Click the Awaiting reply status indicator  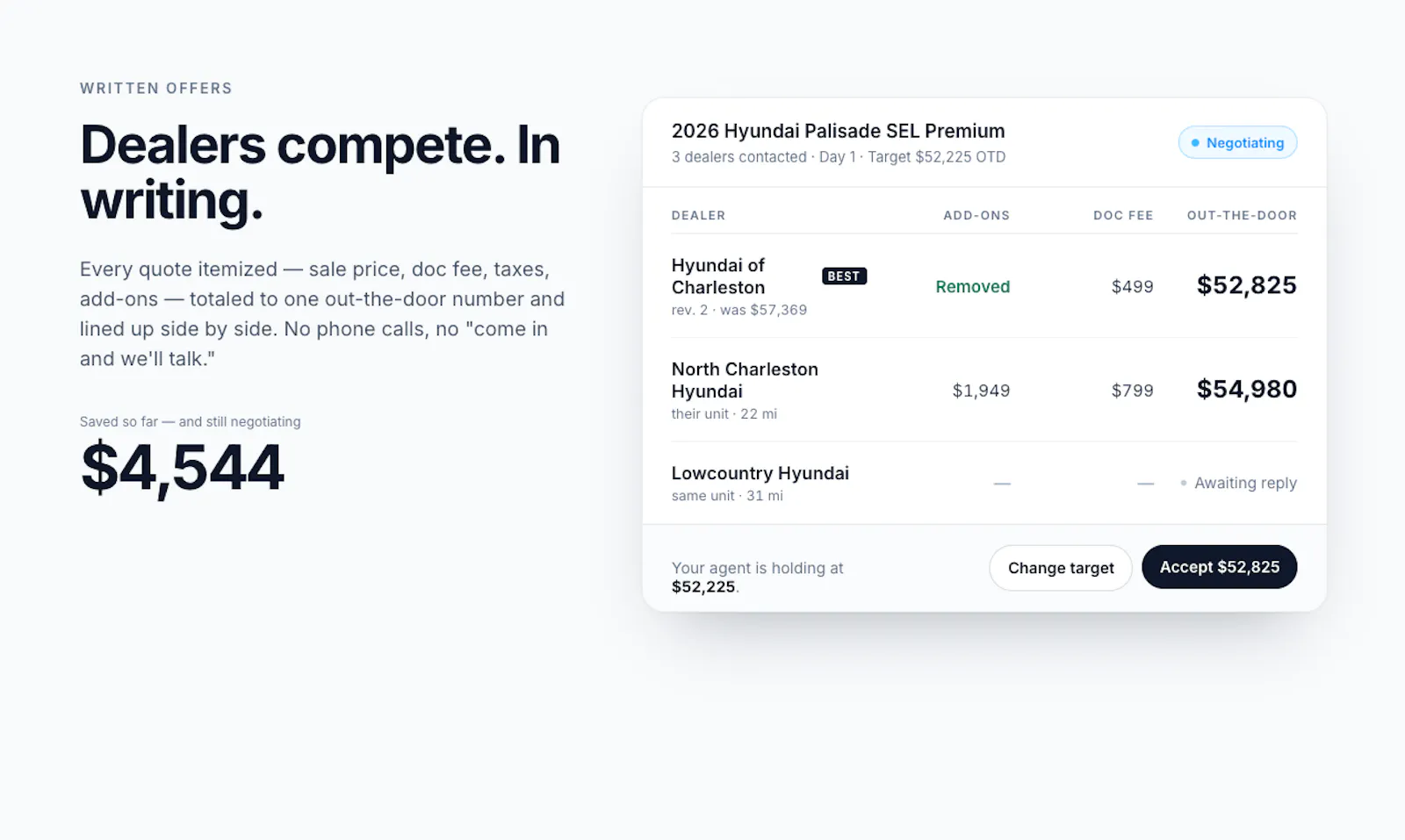pyautogui.click(x=1238, y=483)
